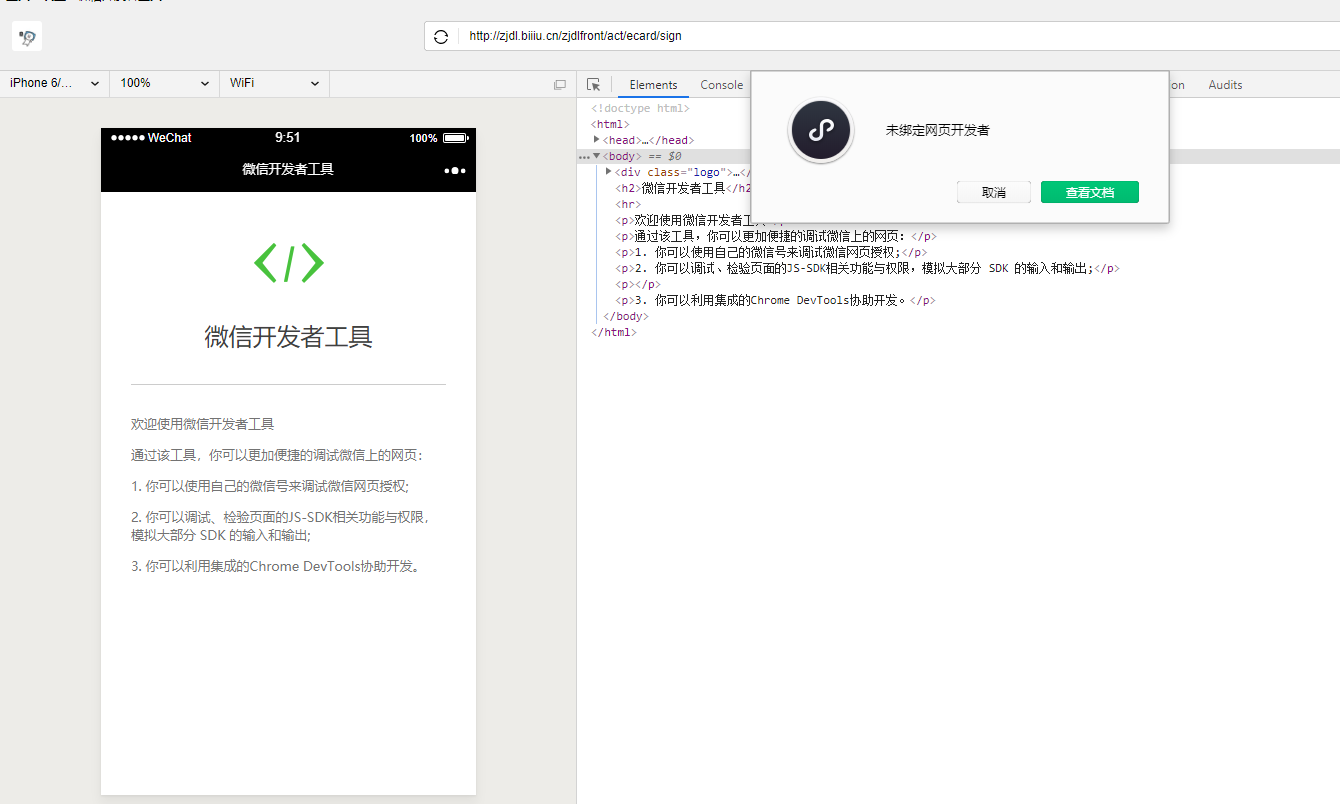The width and height of the screenshot is (1340, 804).
Task: Switch to the Elements tab
Action: point(653,85)
